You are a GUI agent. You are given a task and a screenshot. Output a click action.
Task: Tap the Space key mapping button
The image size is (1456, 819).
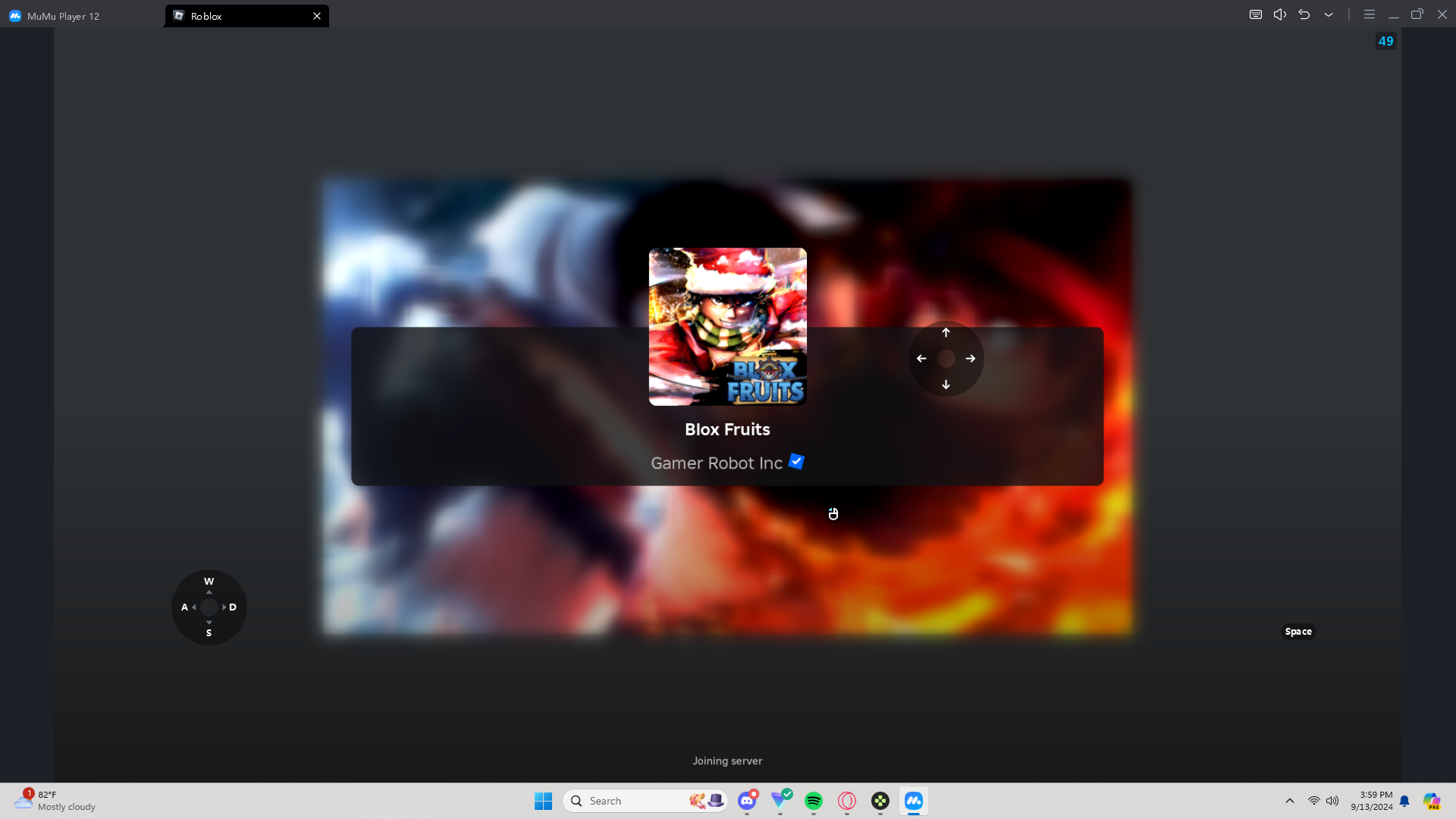pos(1298,632)
